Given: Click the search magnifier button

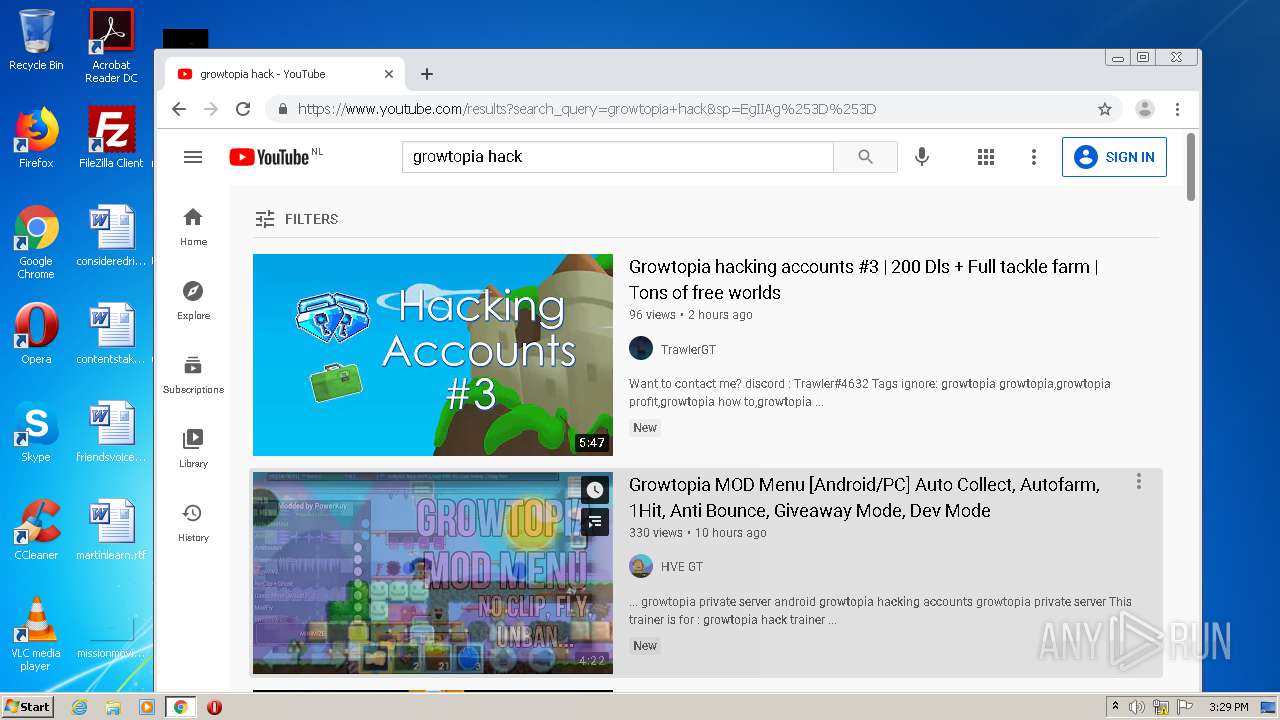Looking at the screenshot, I should (x=865, y=157).
